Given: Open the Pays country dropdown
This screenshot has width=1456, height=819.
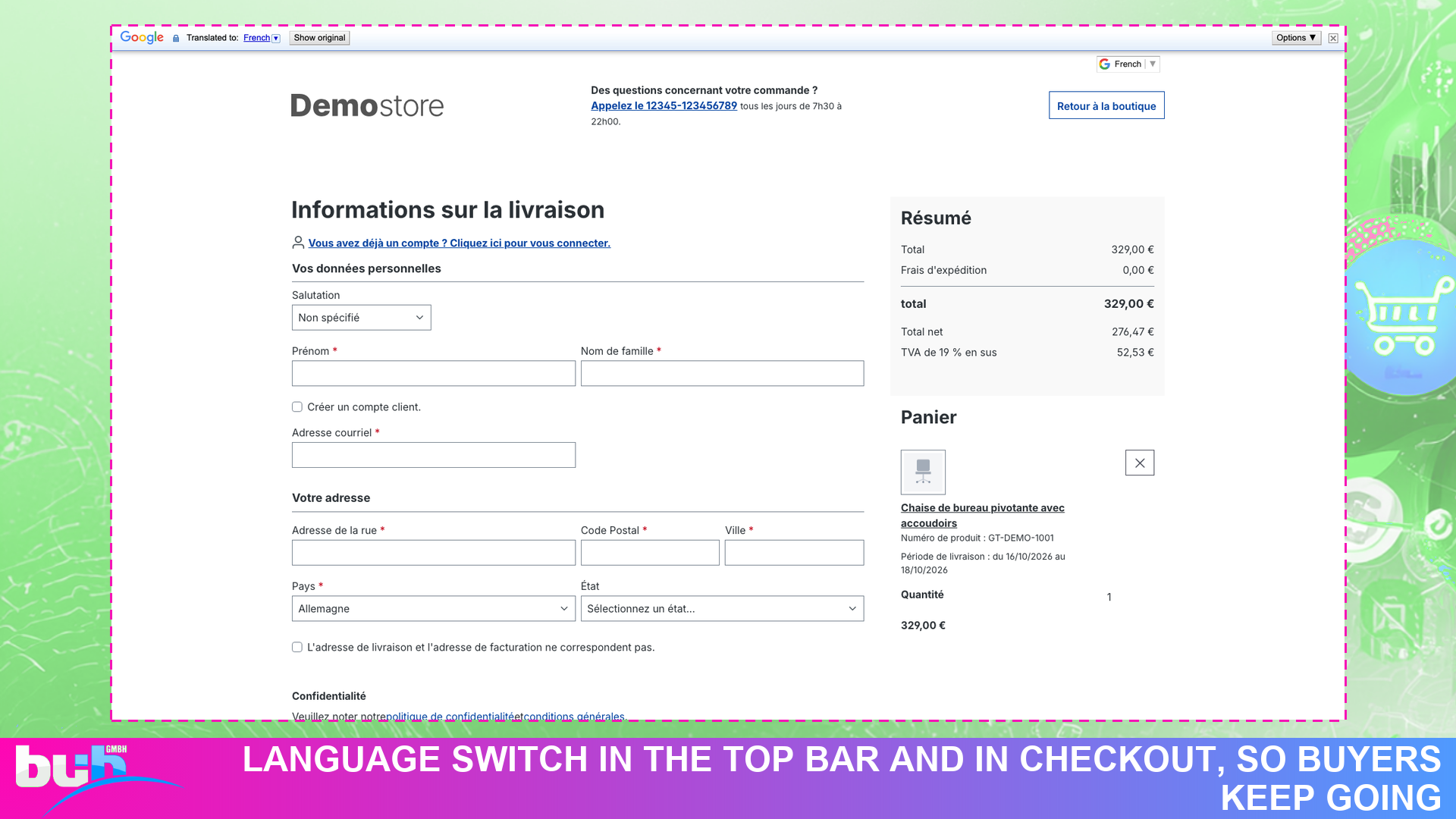Looking at the screenshot, I should (x=434, y=608).
